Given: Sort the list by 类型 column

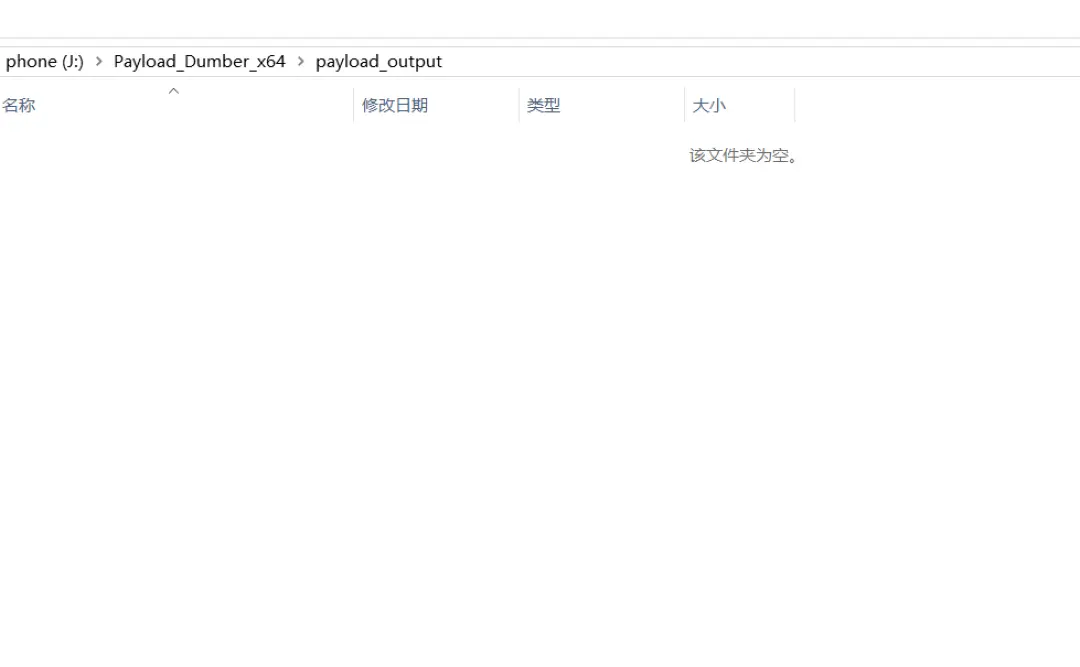Looking at the screenshot, I should 543,105.
